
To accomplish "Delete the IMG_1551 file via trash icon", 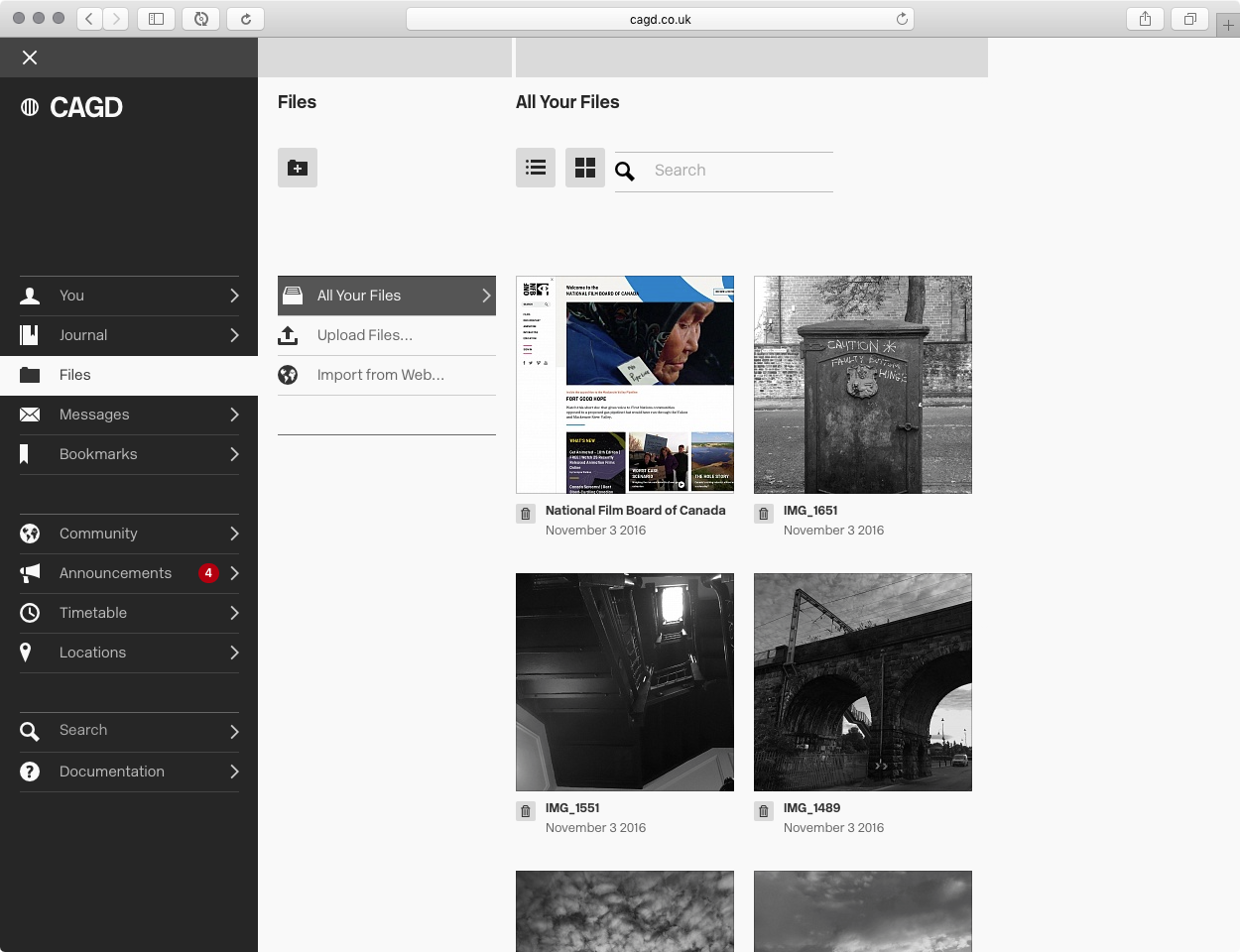I will coord(526,811).
